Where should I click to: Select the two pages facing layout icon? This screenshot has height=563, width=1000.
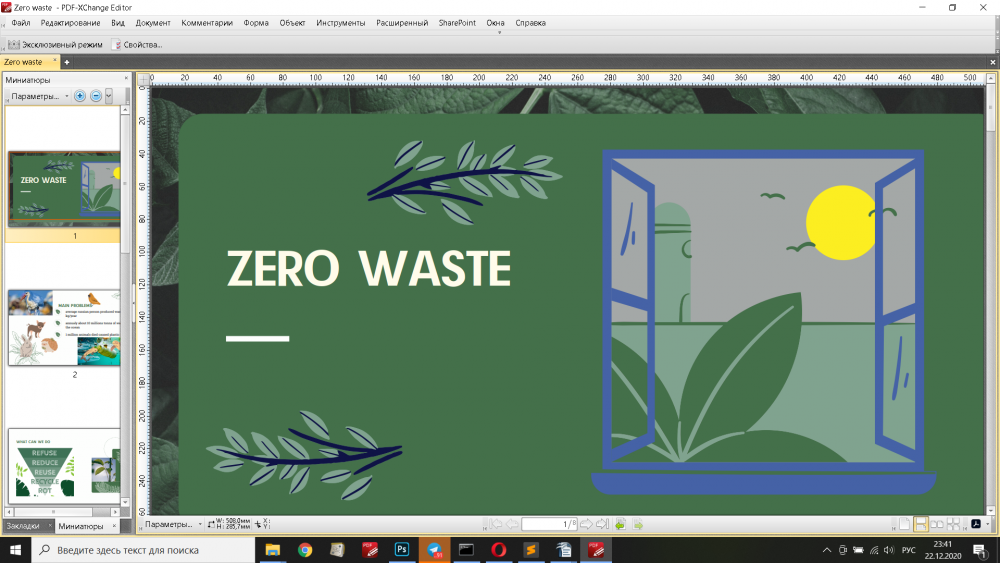click(x=937, y=524)
